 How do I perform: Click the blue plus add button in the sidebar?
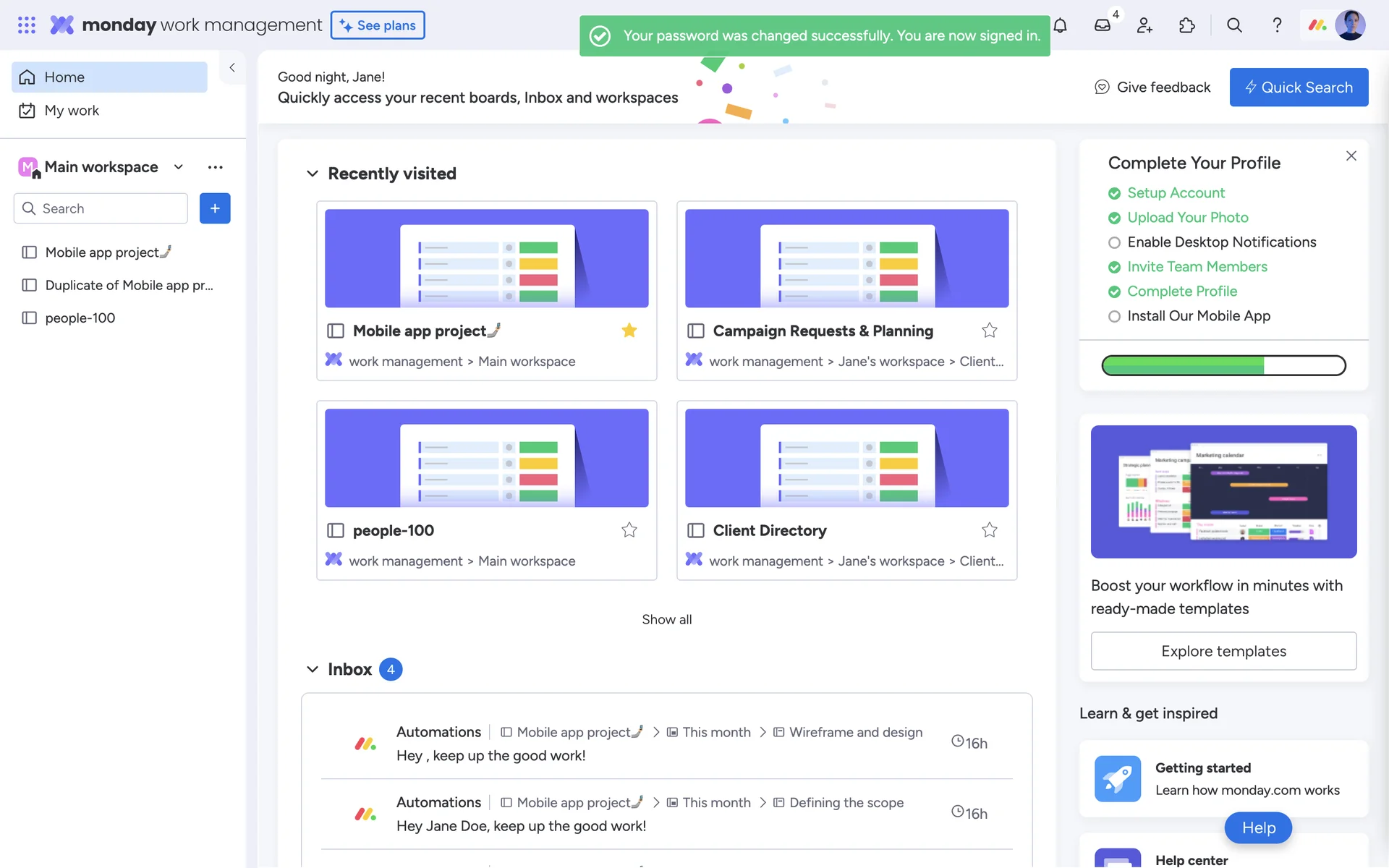click(x=215, y=208)
